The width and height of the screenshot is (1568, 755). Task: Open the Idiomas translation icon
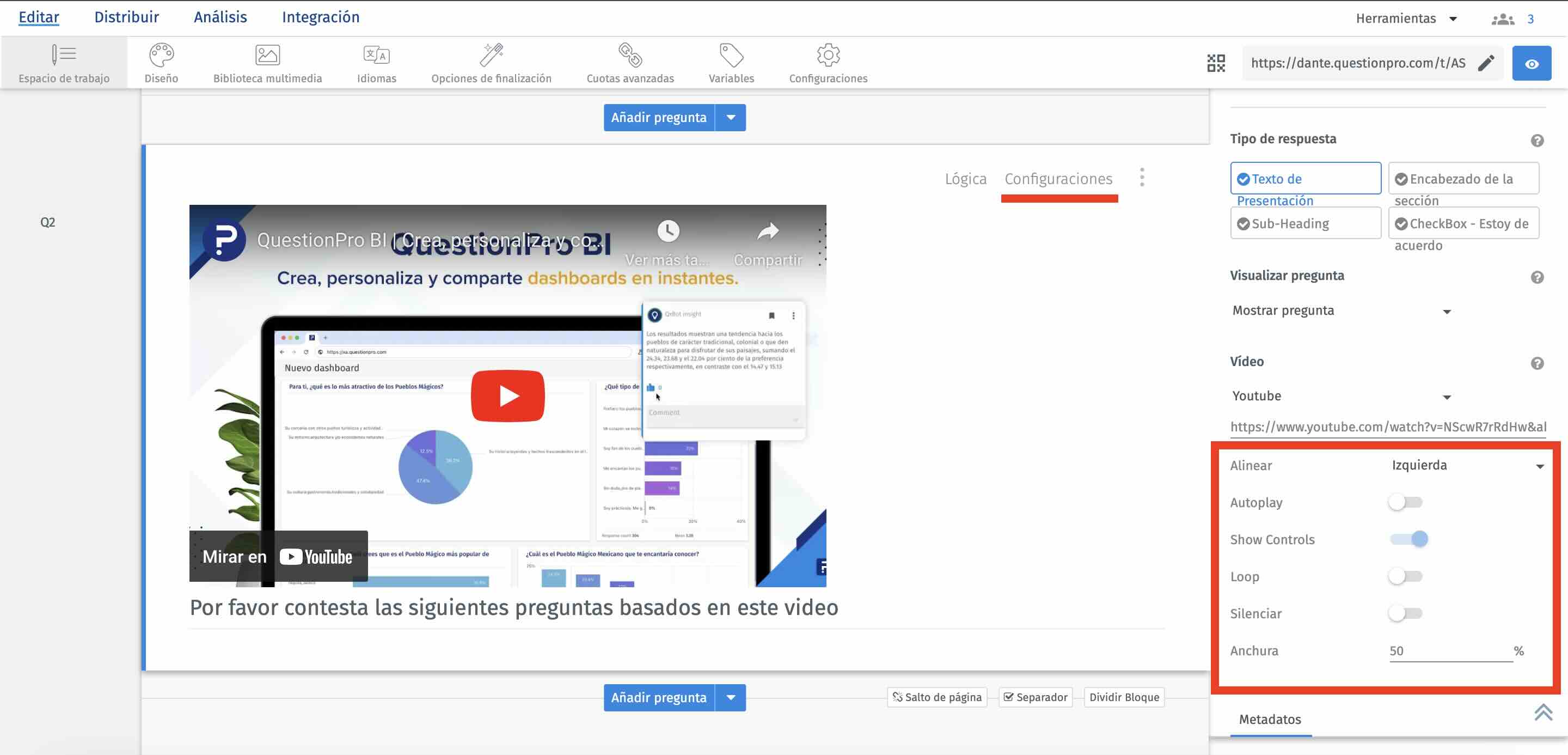tap(376, 56)
